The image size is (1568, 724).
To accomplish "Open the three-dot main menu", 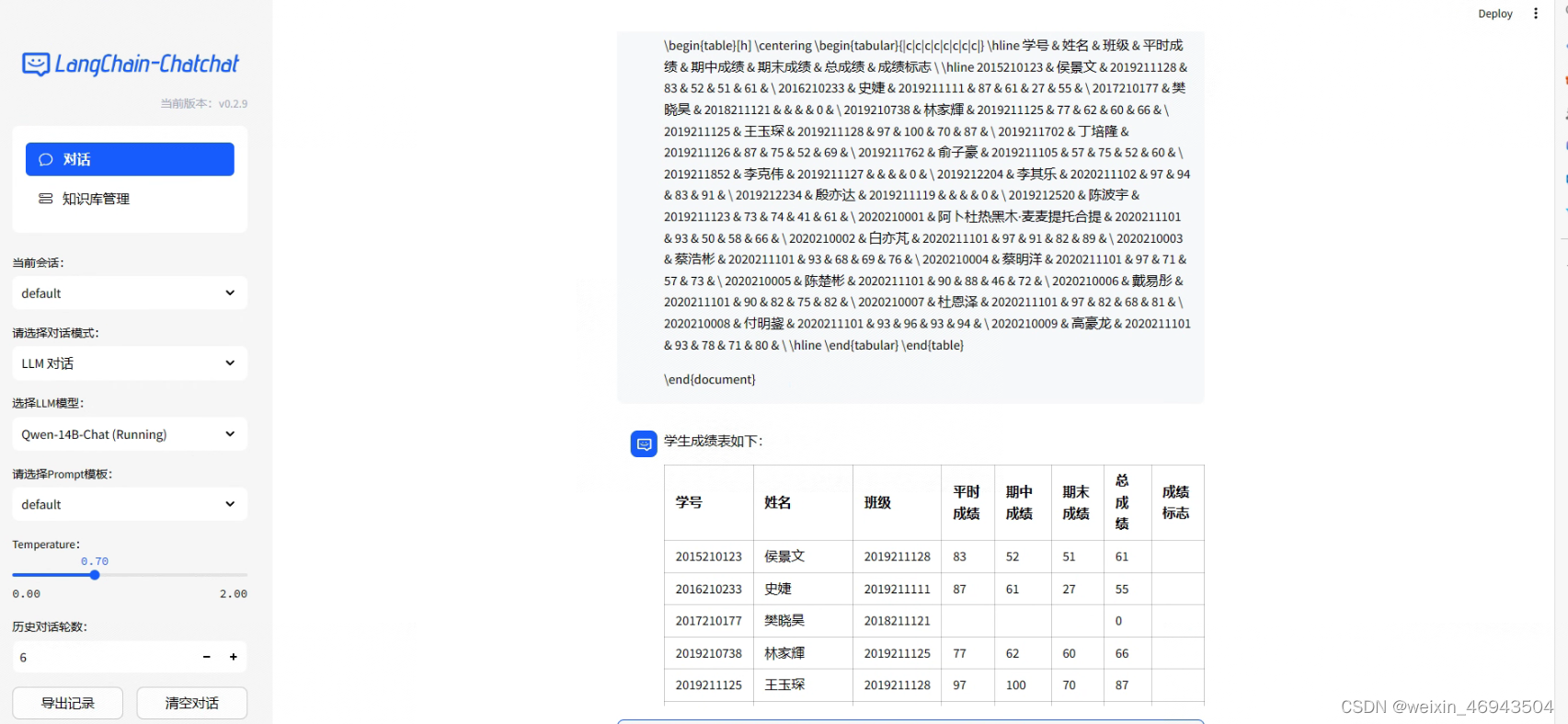I will (1536, 14).
